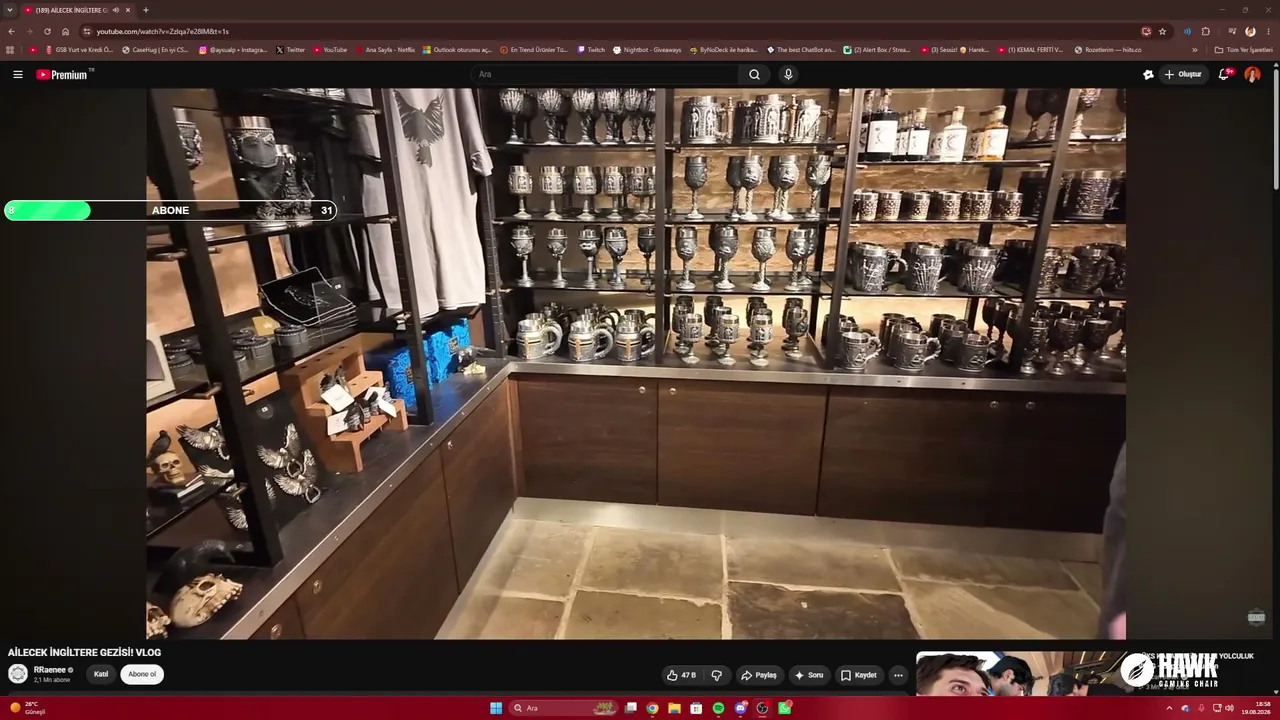Open the browser home page icon
The height and width of the screenshot is (720, 1280).
(65, 31)
